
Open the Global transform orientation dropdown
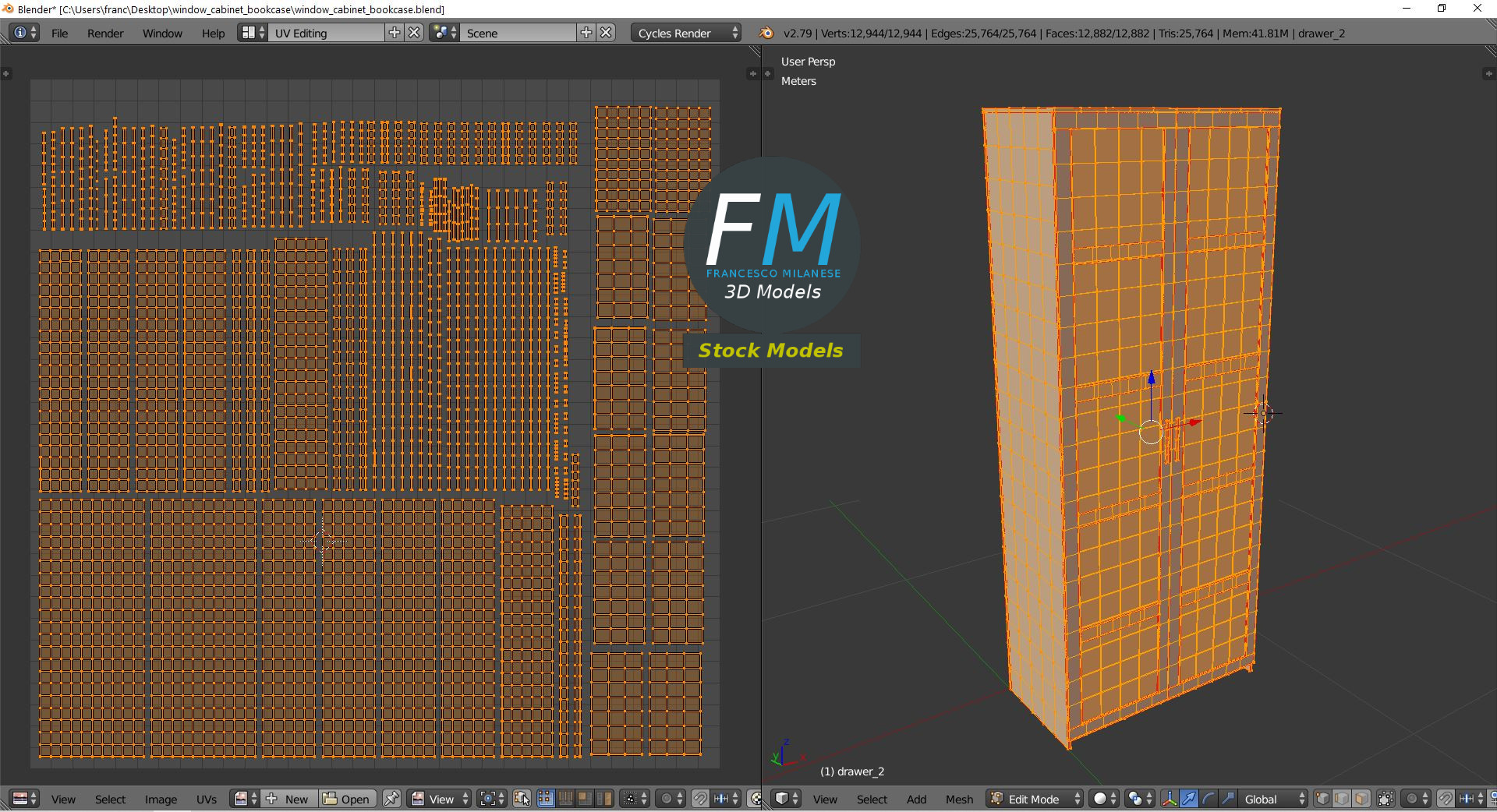pyautogui.click(x=1273, y=799)
